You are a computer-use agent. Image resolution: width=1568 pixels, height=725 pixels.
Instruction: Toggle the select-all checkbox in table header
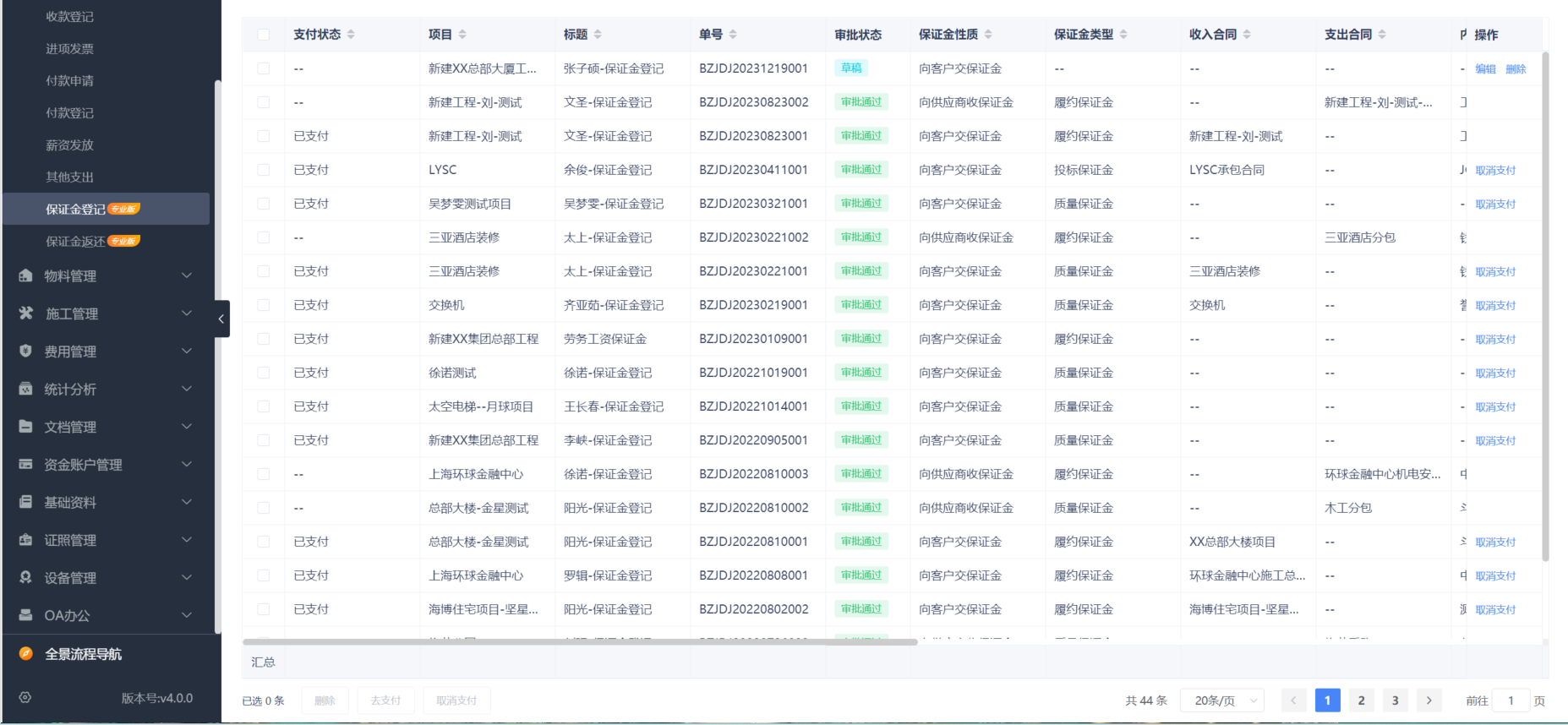(264, 35)
